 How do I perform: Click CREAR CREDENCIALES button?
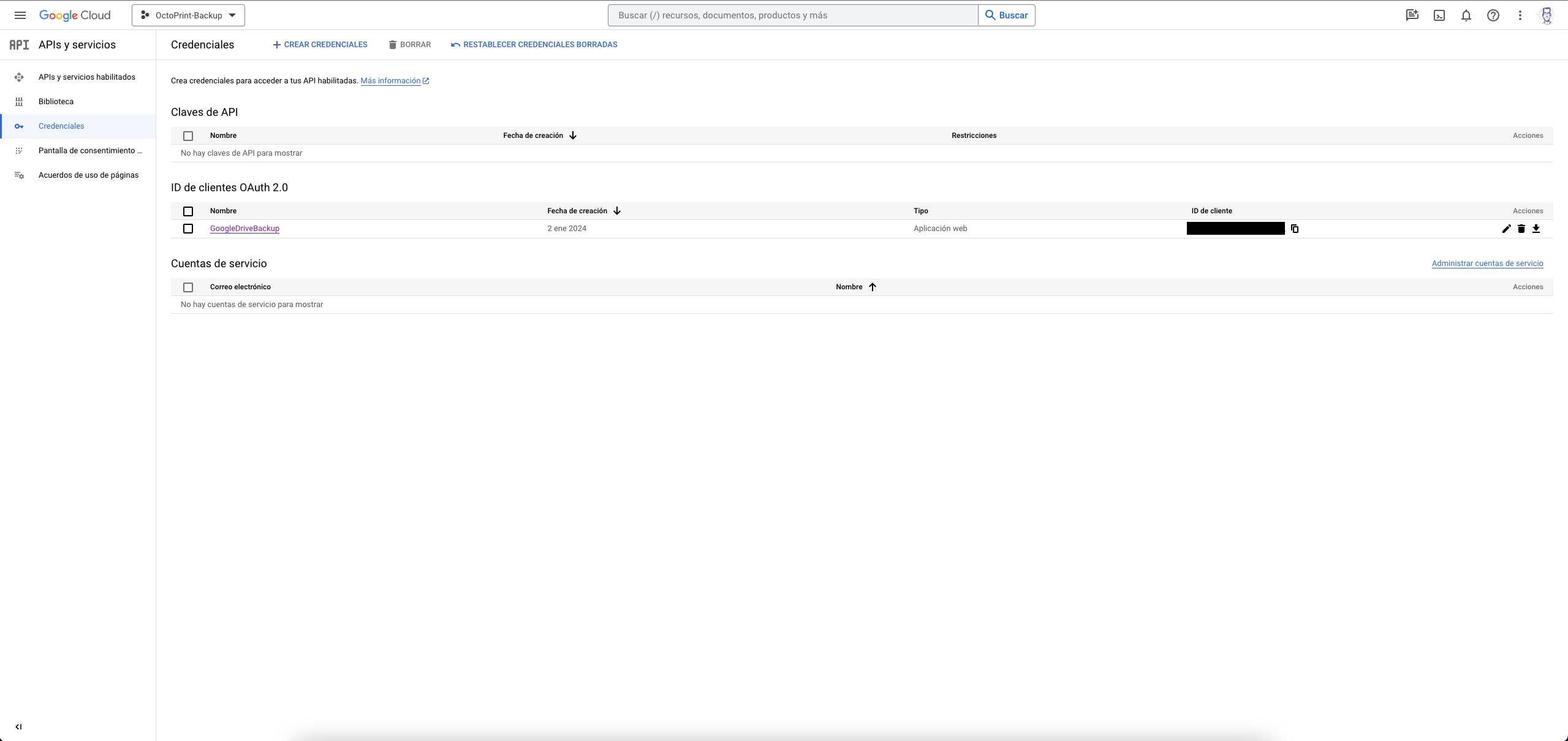coord(320,45)
